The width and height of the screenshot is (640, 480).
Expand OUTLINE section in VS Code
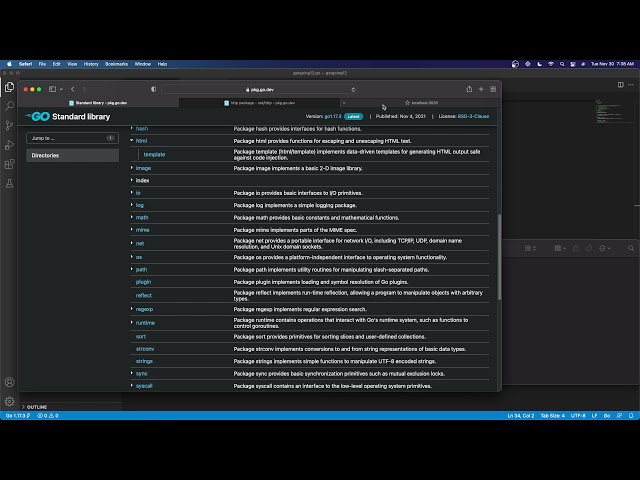(35, 407)
